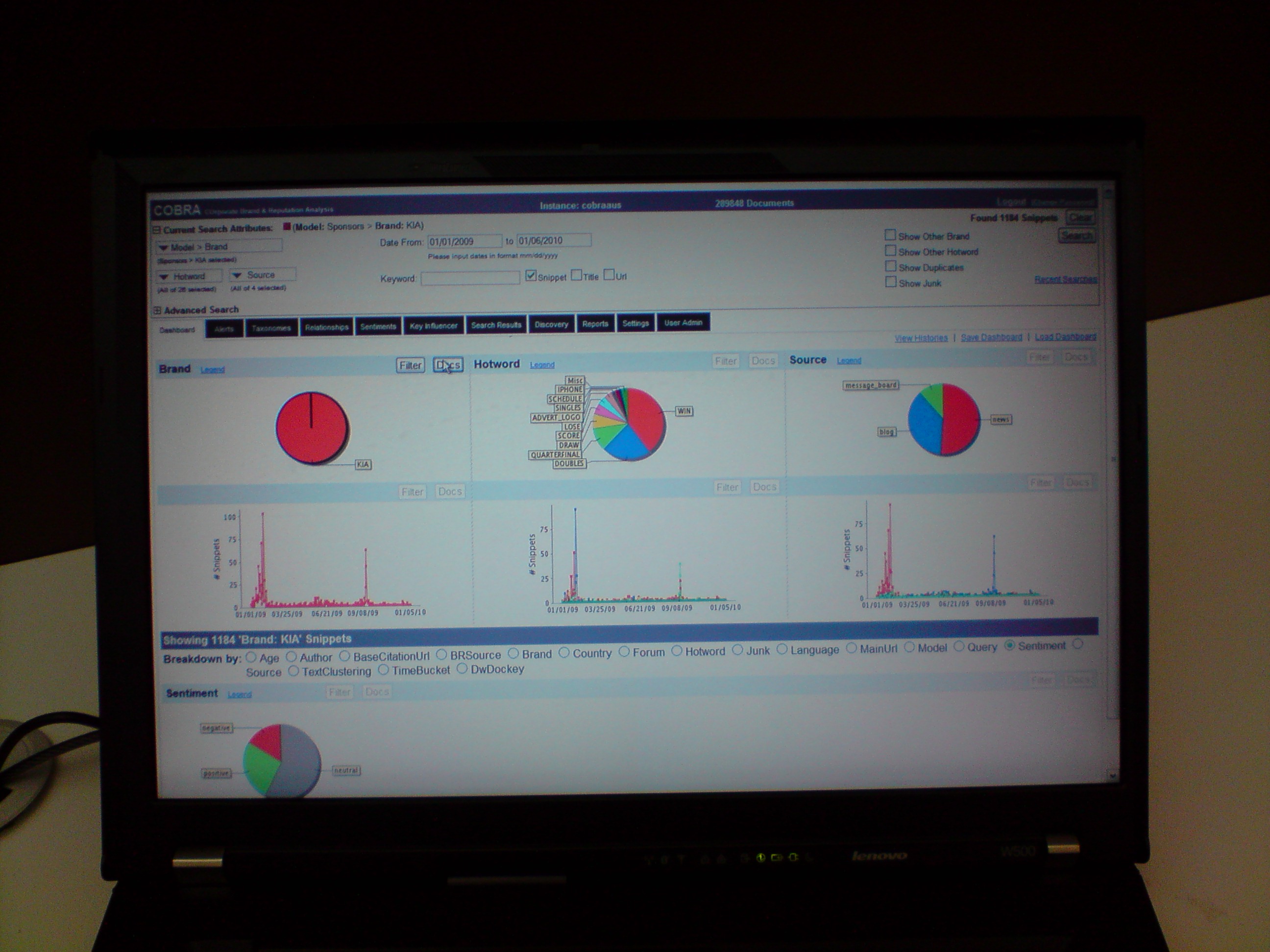Open the Model > Brand dropdown

219,247
